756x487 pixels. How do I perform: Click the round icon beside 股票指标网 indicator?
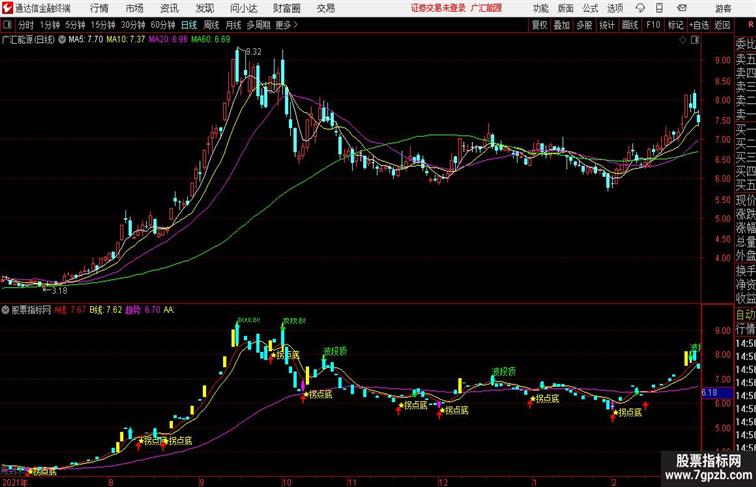5,310
